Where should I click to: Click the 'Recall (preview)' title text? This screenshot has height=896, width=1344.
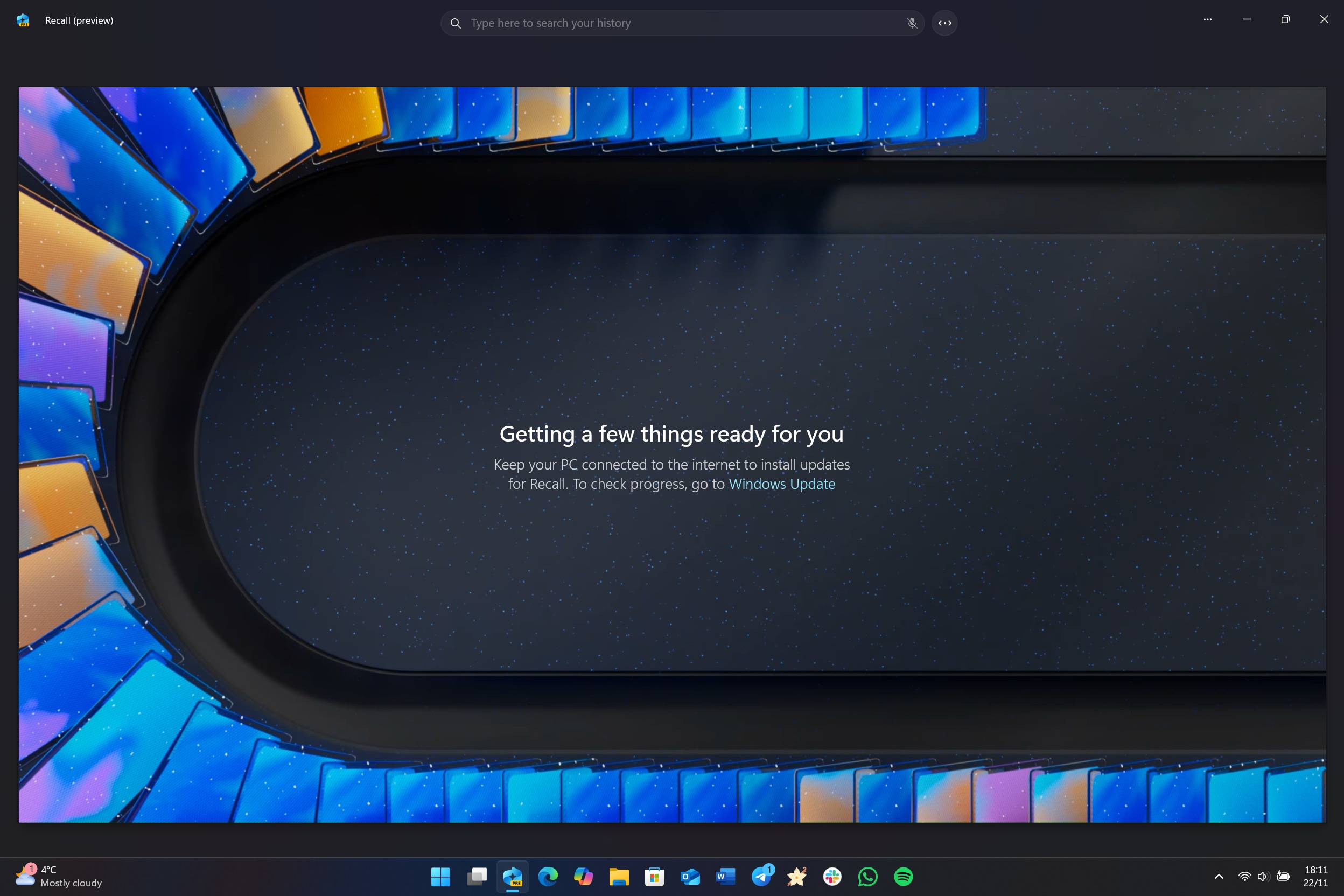[x=80, y=20]
